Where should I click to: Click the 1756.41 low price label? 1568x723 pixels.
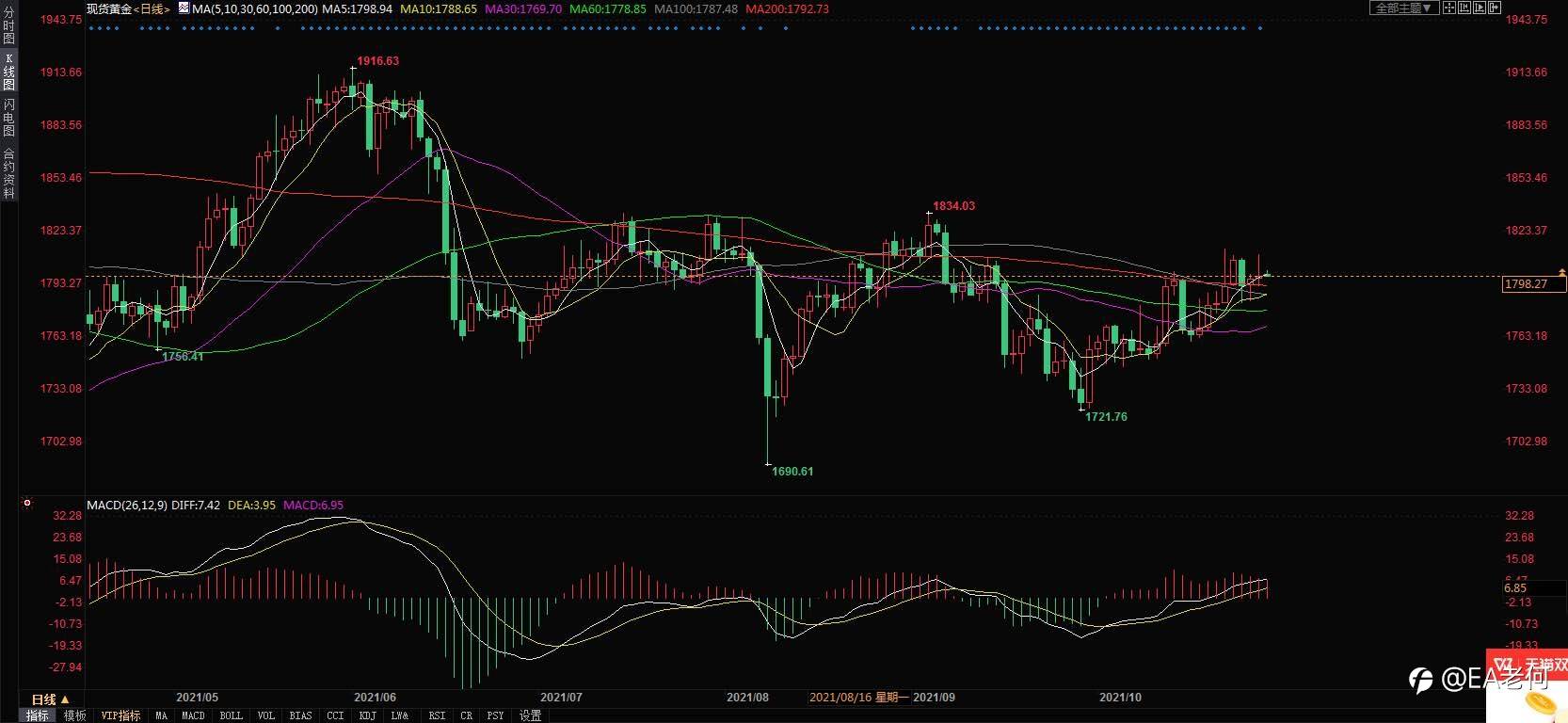pos(183,356)
